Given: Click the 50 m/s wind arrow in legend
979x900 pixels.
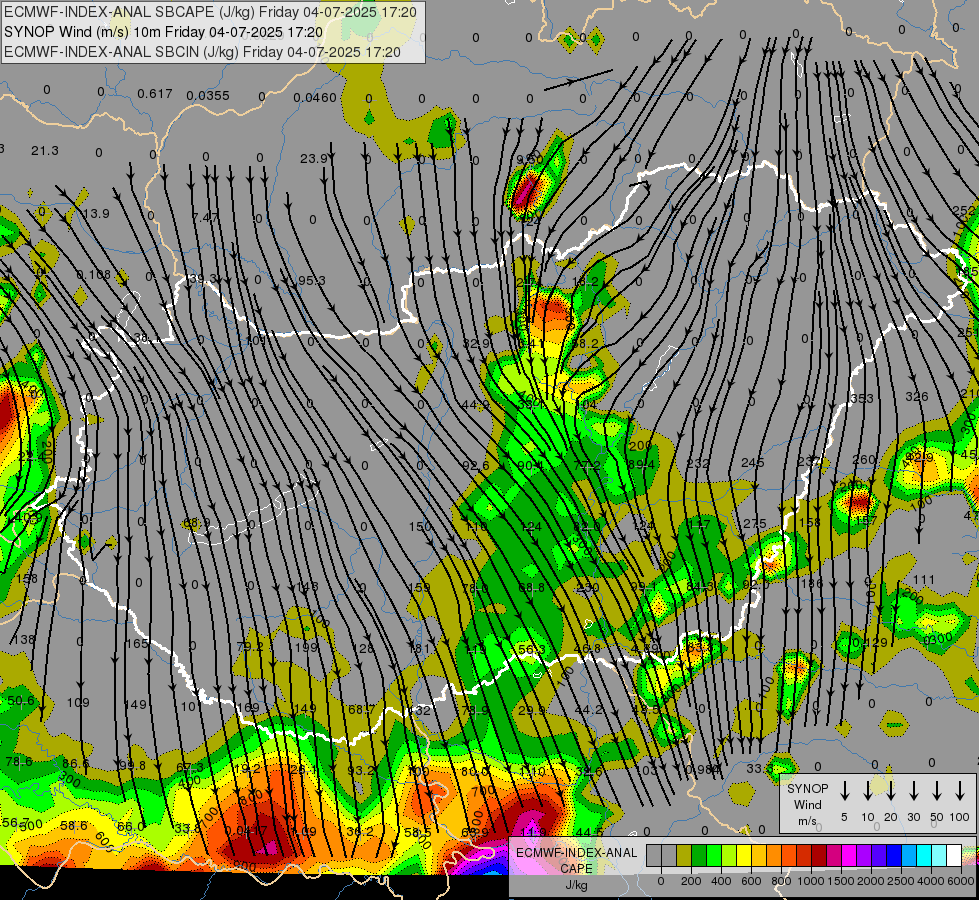Looking at the screenshot, I should (937, 791).
